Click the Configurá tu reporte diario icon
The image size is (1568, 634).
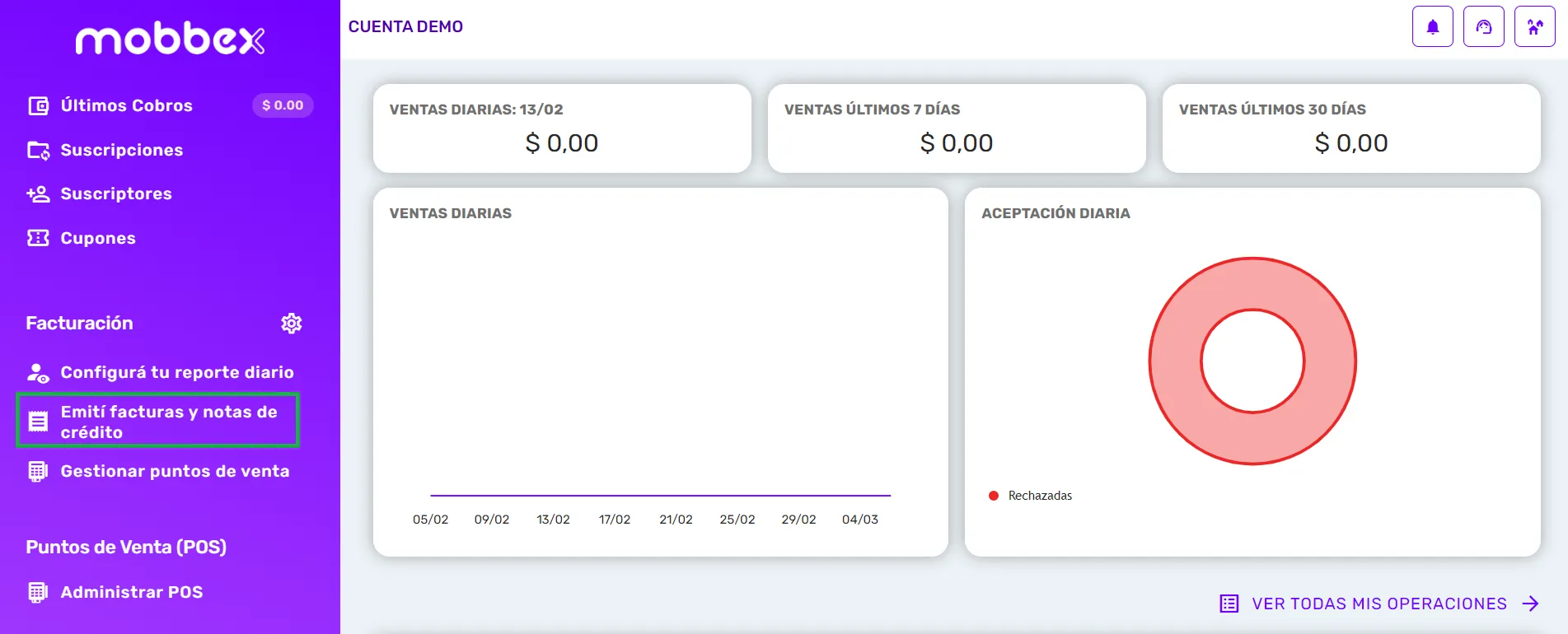(38, 373)
